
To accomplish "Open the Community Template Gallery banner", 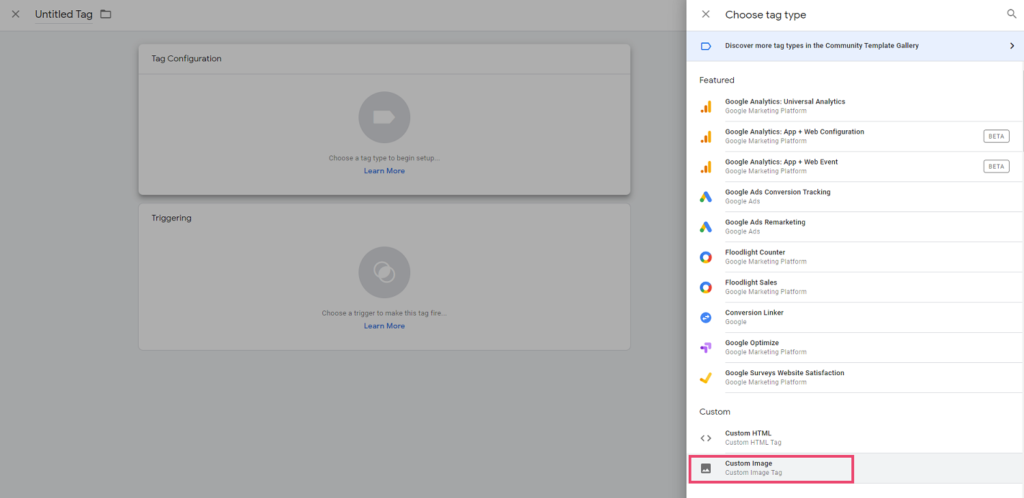I will click(855, 46).
